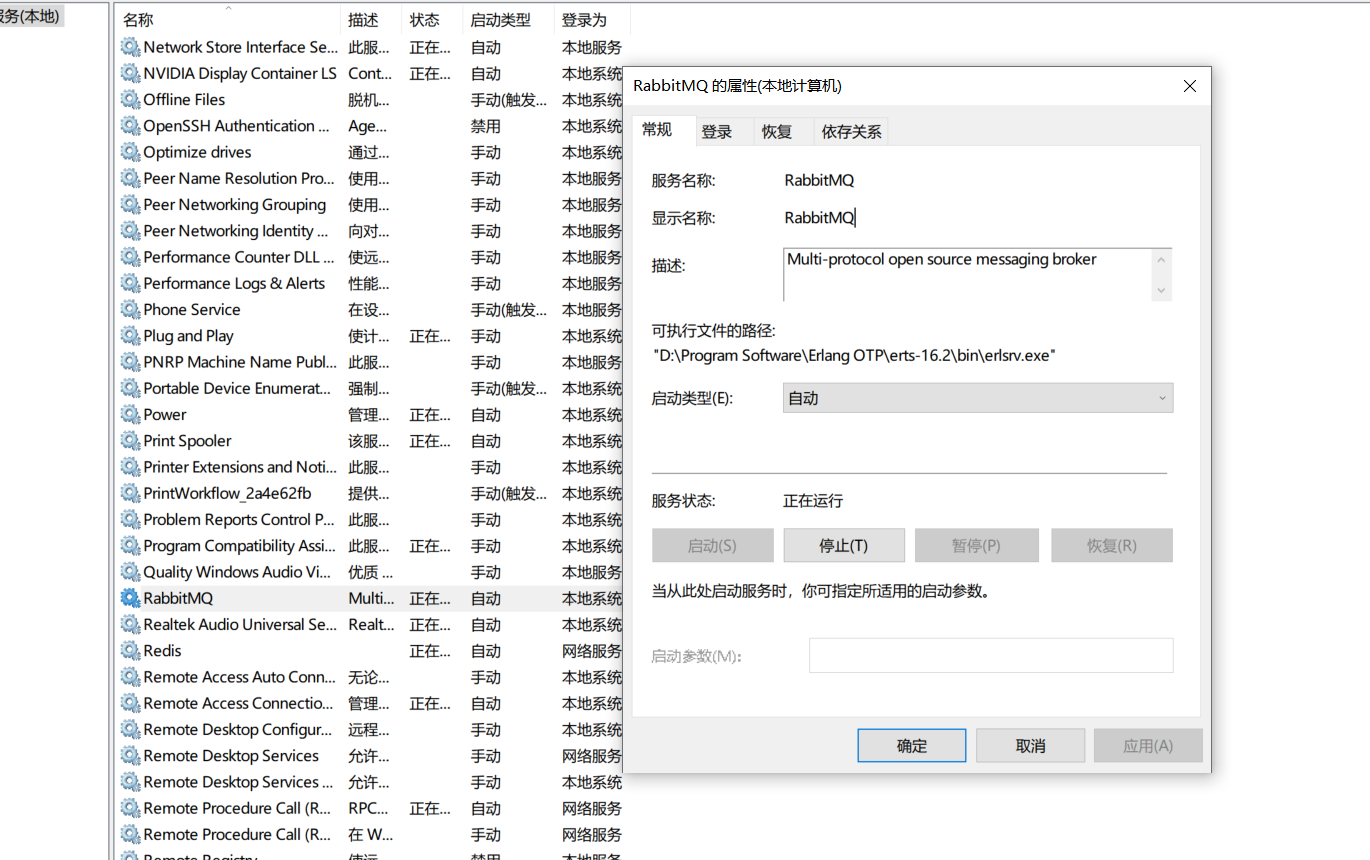Select the Offline Files service gear icon
The width and height of the screenshot is (1370, 860).
(x=130, y=99)
